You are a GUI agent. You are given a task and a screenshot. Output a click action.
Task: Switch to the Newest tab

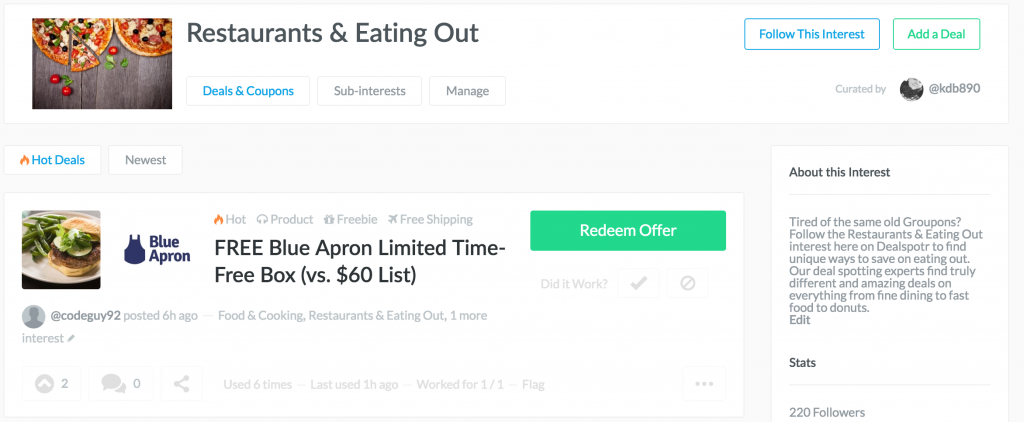[146, 160]
